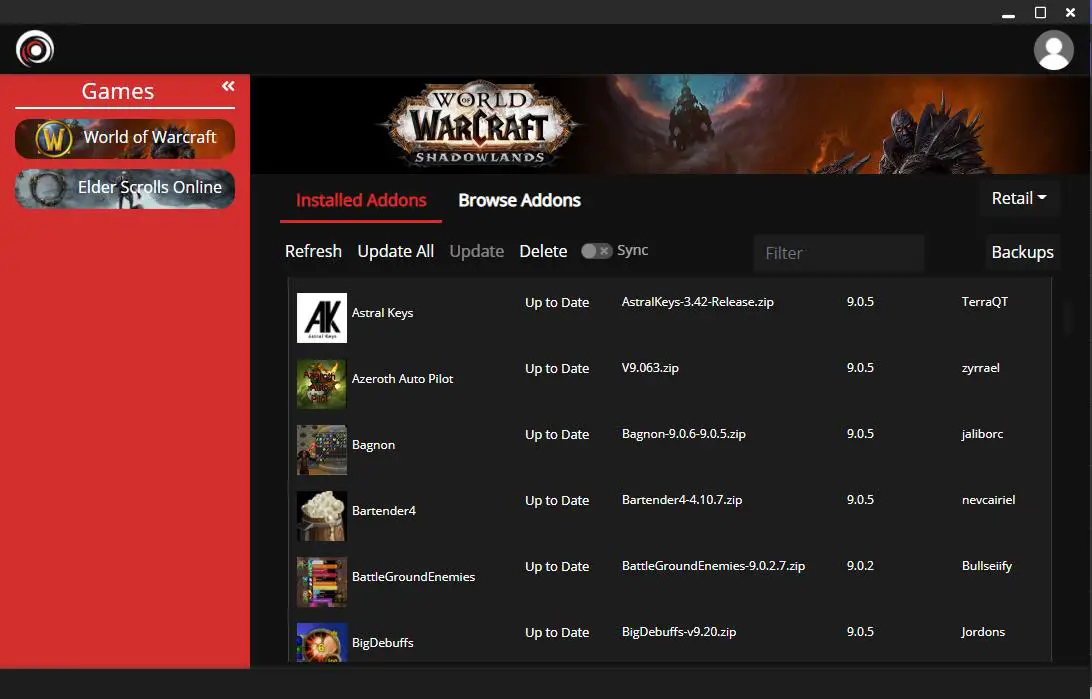1092x699 pixels.
Task: Collapse the Games sidebar with the chevron
Action: coord(228,85)
